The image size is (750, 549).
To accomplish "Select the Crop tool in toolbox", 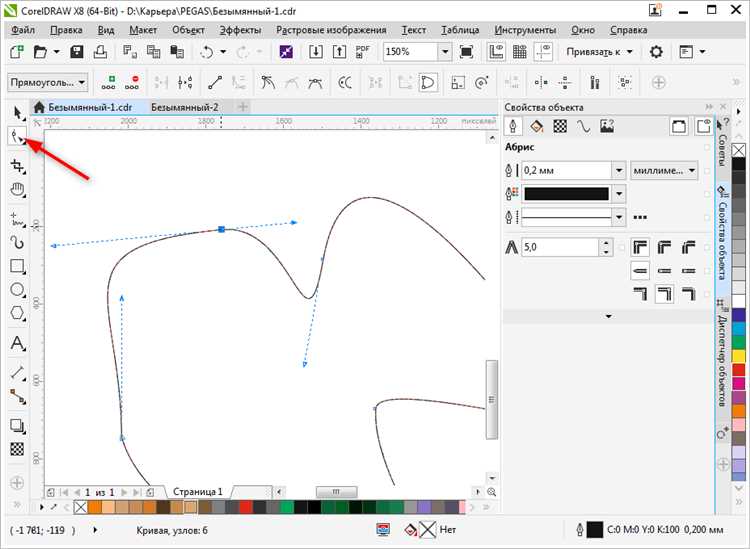I will 17,166.
